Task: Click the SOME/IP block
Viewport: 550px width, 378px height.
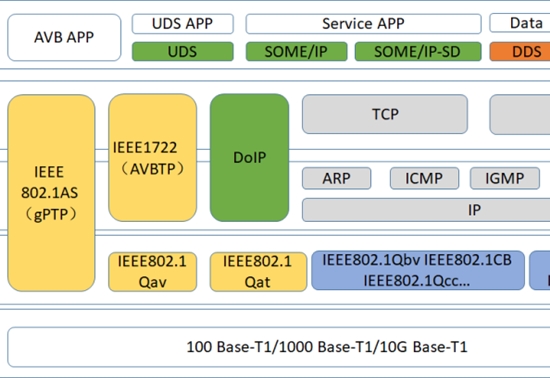Action: click(296, 52)
